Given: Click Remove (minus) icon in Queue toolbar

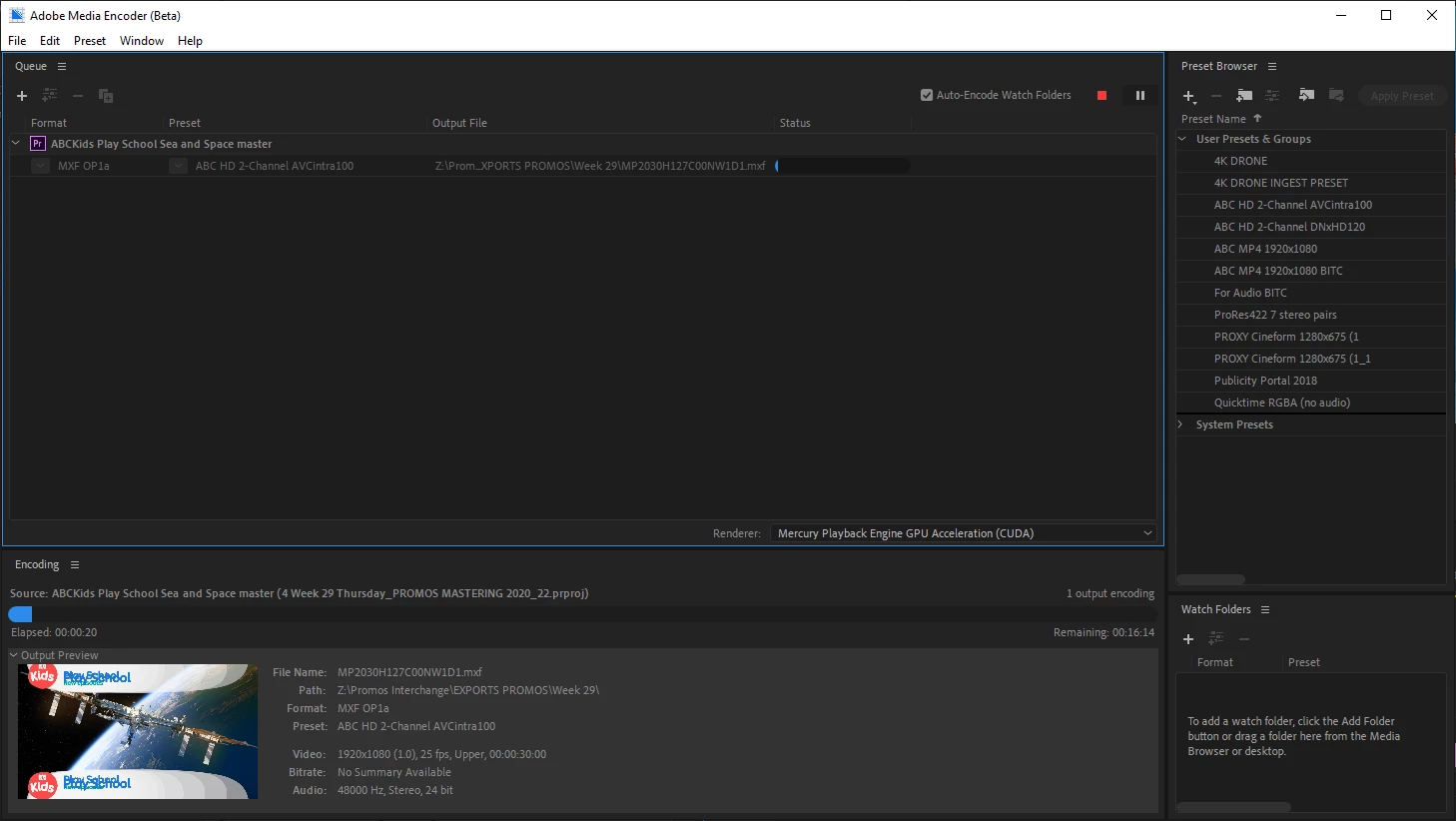Looking at the screenshot, I should (x=77, y=96).
